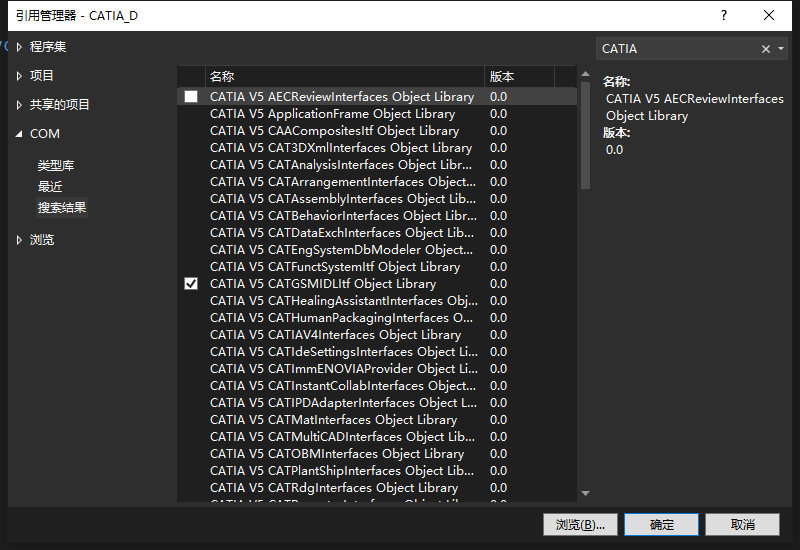Viewport: 800px width, 550px height.
Task: Select CATIA V5 CATMatInterfaces Object Library row
Action: [377, 420]
